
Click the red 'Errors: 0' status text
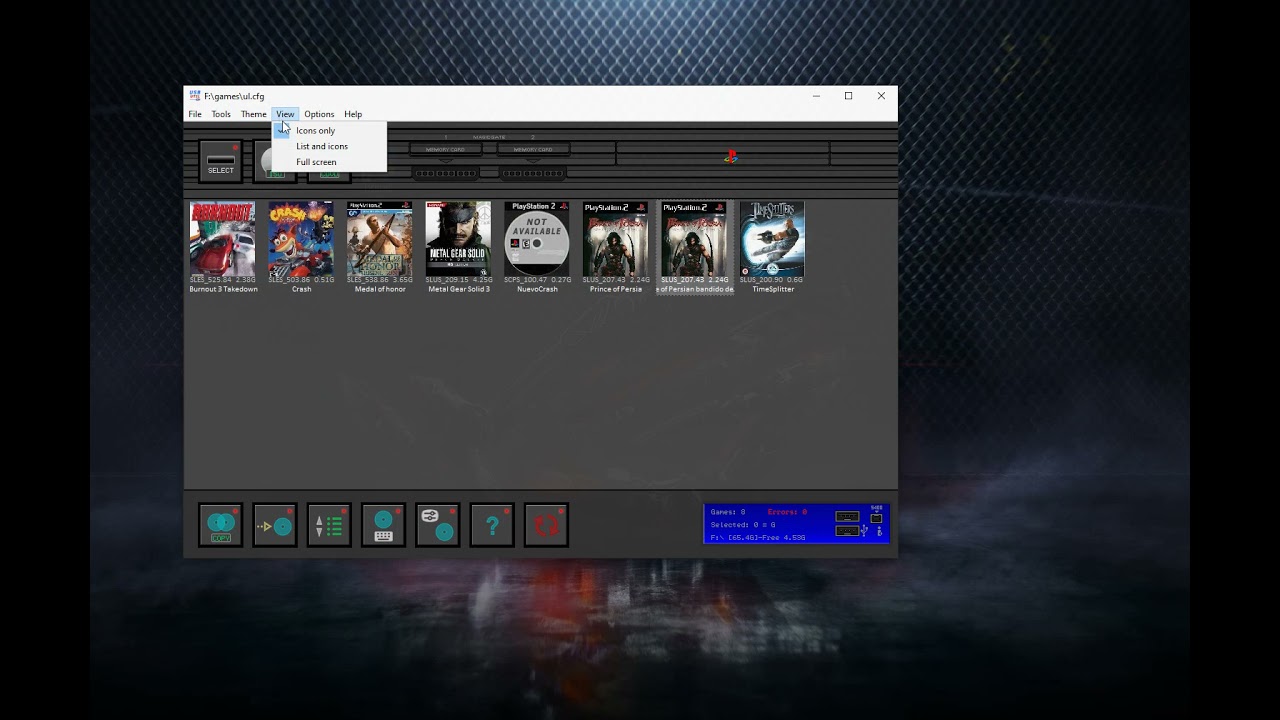pyautogui.click(x=788, y=512)
